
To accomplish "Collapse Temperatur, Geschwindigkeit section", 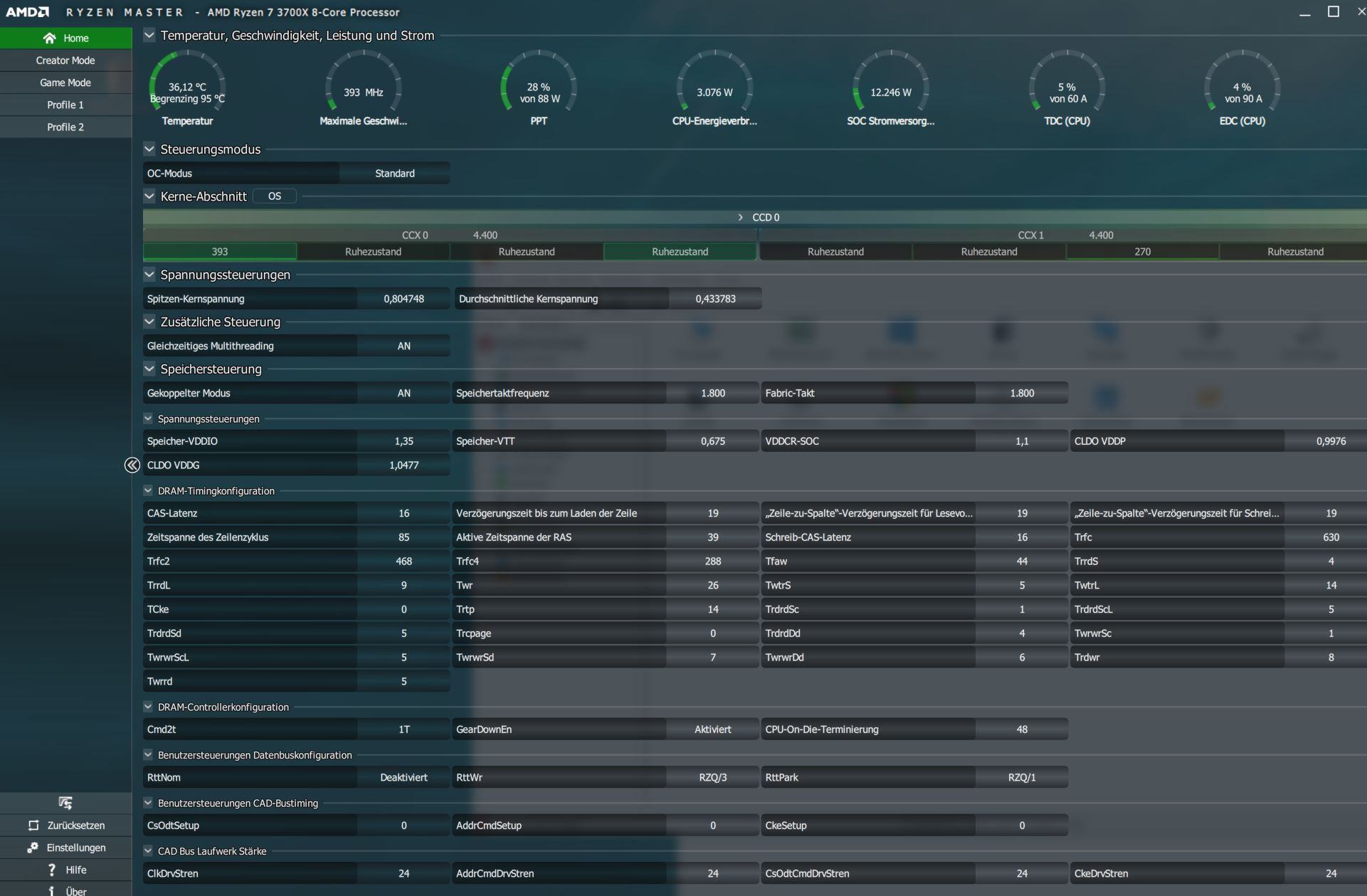I will pos(147,36).
